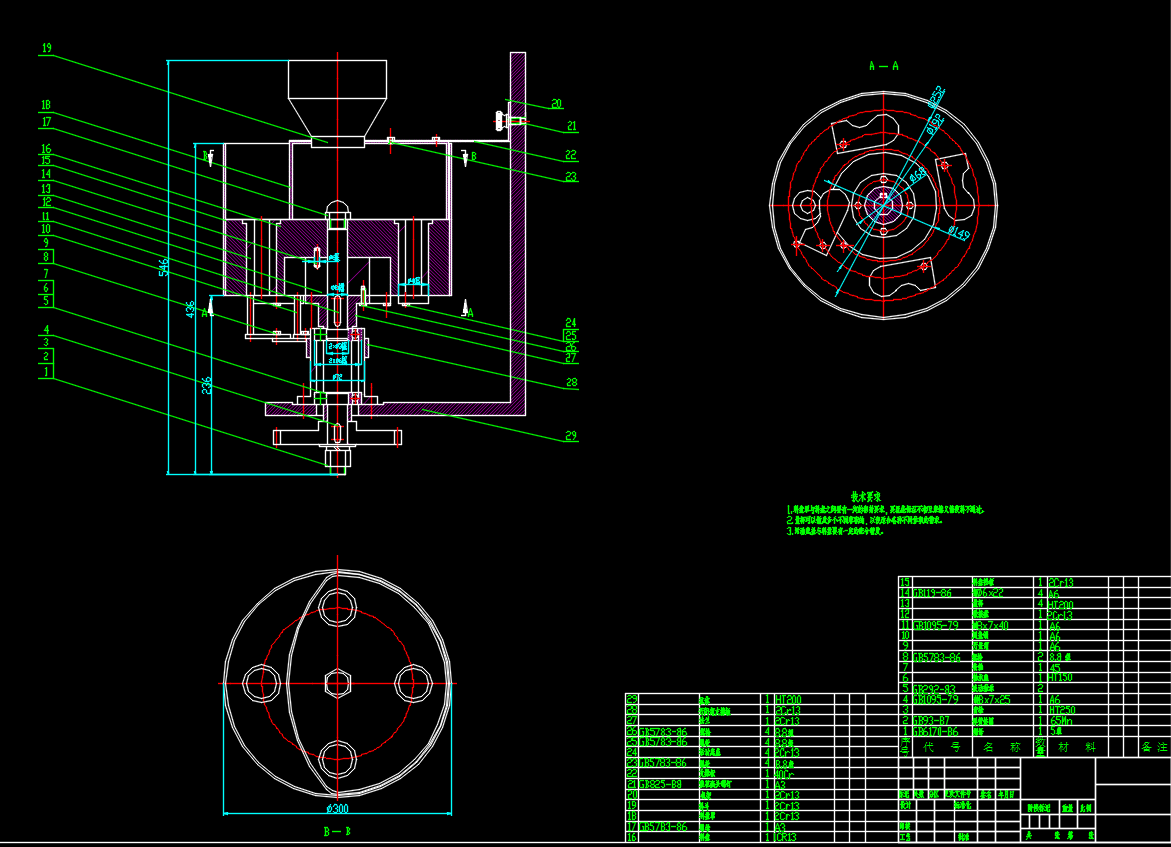The height and width of the screenshot is (847, 1171).
Task: Select the B—B section view label
Action: point(335,832)
